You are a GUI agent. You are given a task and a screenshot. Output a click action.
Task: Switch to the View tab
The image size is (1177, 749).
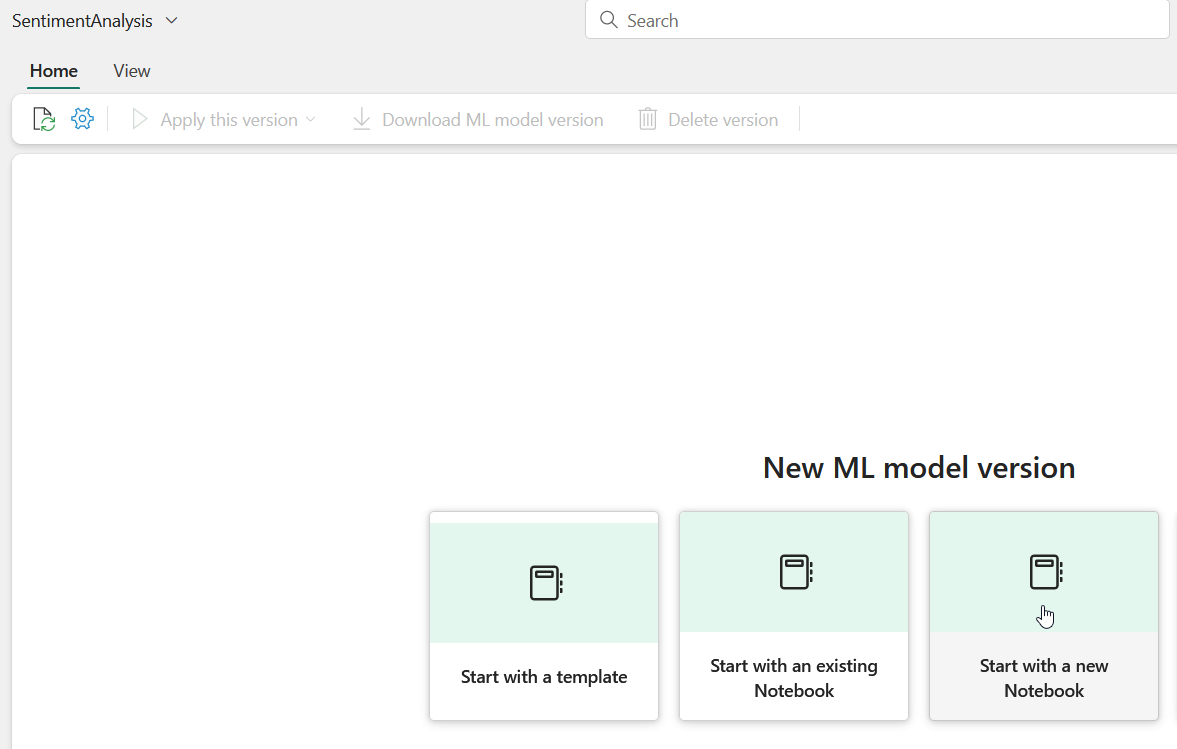(x=132, y=71)
